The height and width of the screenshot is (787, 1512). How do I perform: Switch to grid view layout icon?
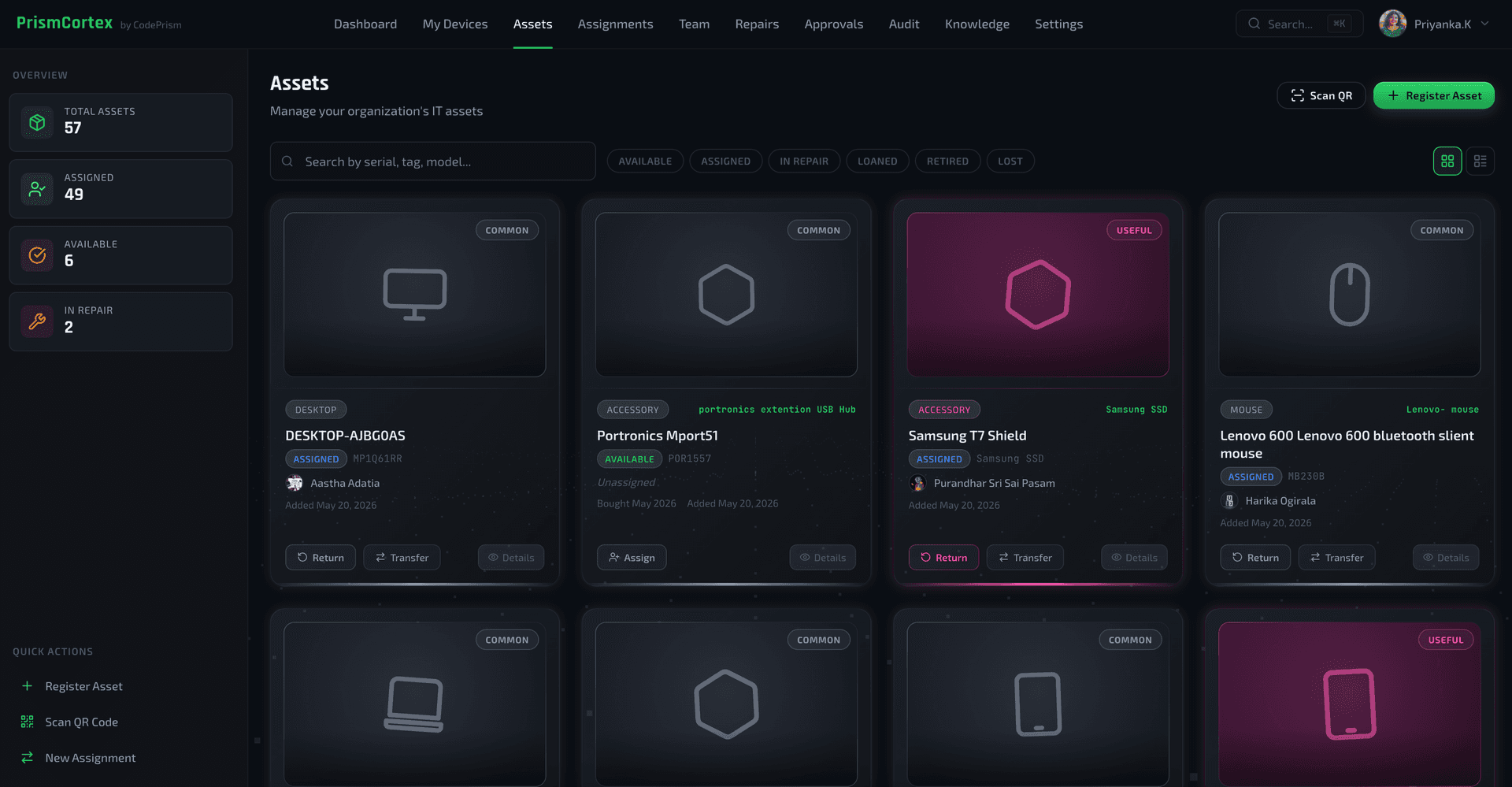coord(1447,161)
